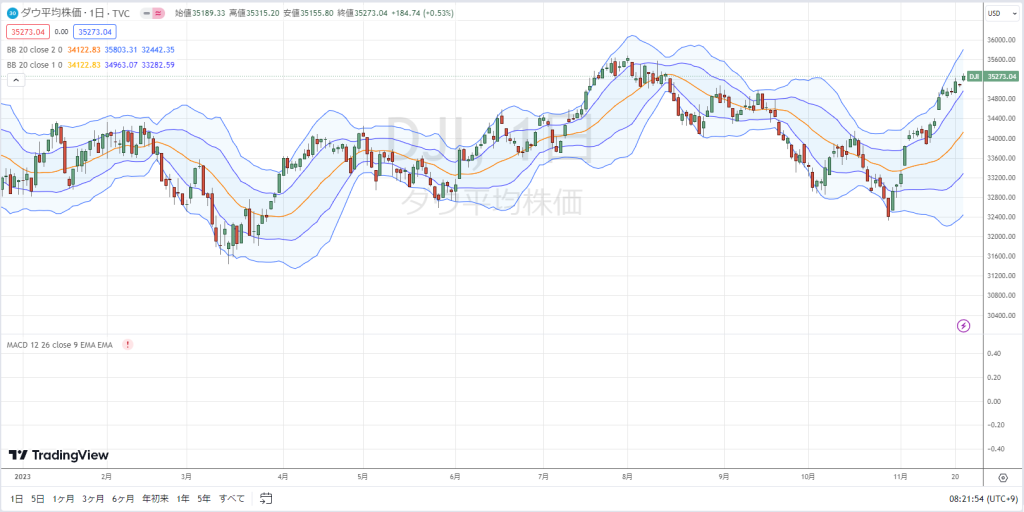
Task: Select the 5年 time range
Action: [x=204, y=499]
